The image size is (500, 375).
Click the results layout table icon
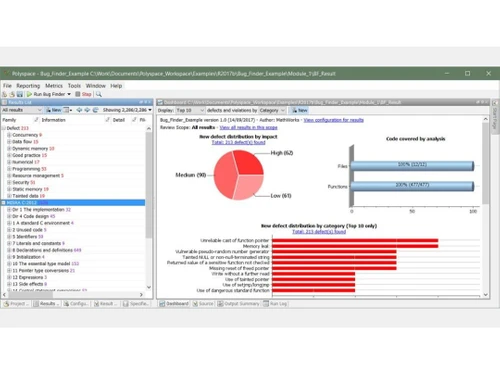tap(66, 110)
